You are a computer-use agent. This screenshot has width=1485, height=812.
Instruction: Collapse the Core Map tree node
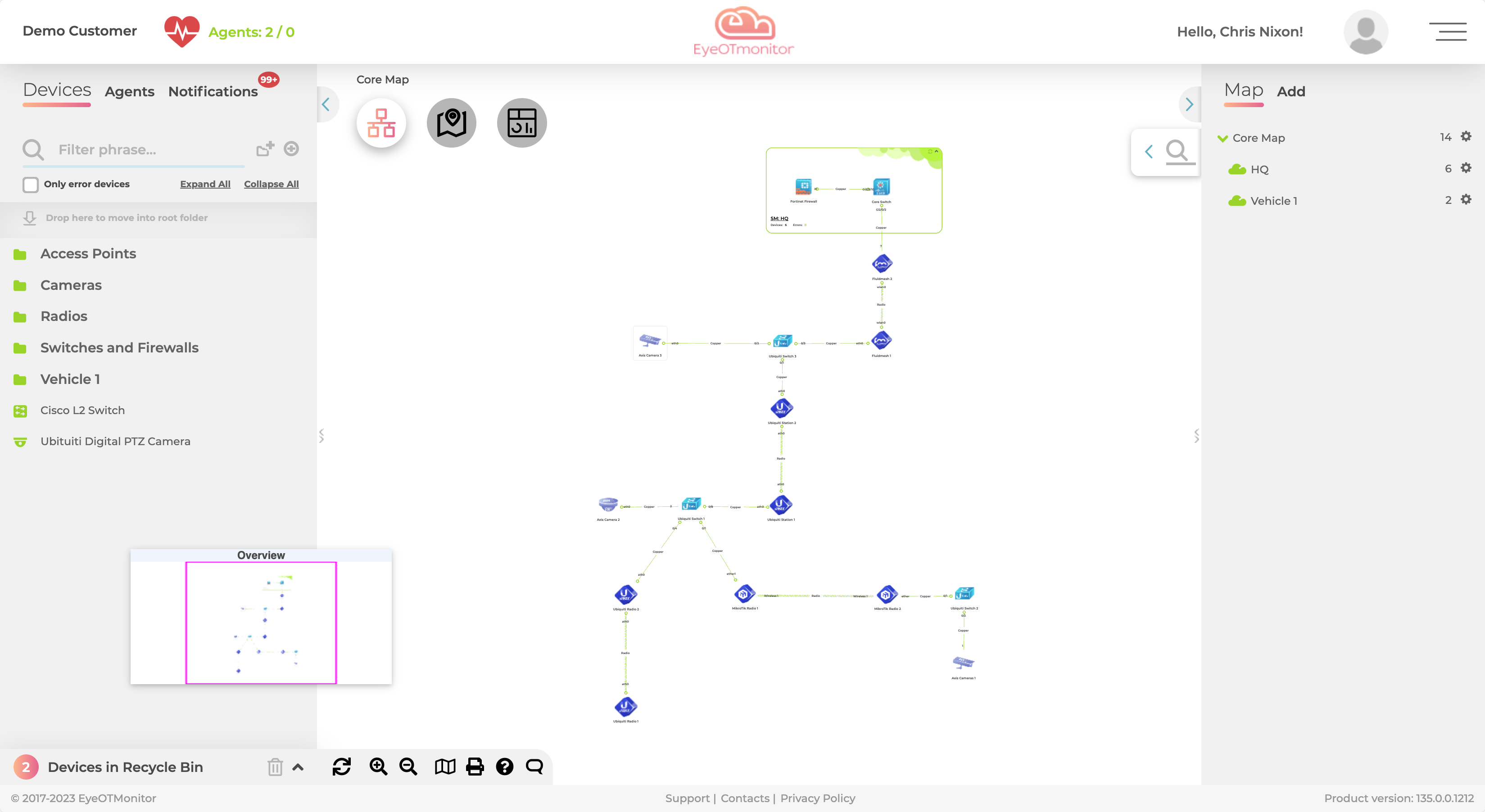tap(1222, 138)
